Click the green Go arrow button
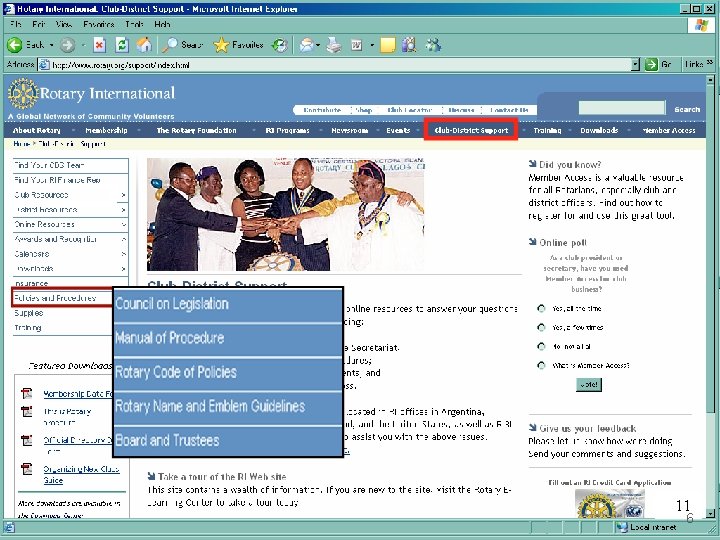The image size is (720, 540). tap(651, 65)
